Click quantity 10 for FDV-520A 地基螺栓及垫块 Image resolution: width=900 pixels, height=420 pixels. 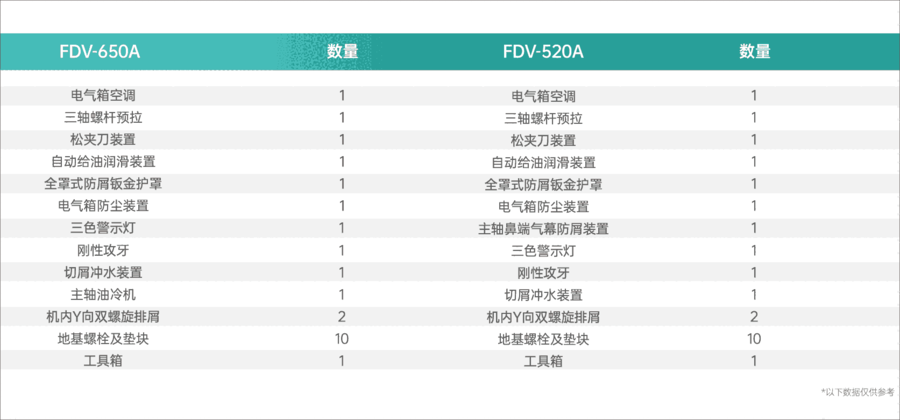[754, 338]
